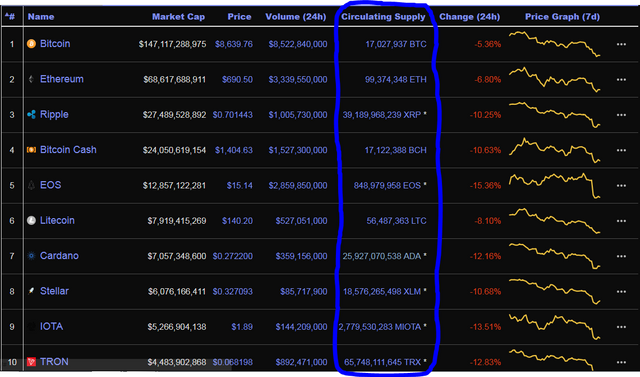Click Litecoin price $140.20
This screenshot has height=377, width=640.
click(237, 221)
